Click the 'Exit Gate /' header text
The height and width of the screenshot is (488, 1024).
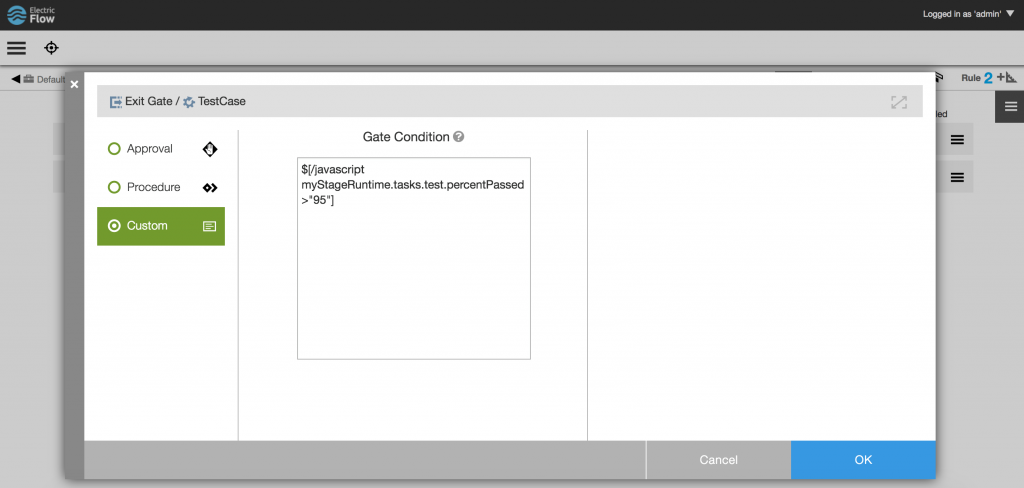pyautogui.click(x=152, y=102)
